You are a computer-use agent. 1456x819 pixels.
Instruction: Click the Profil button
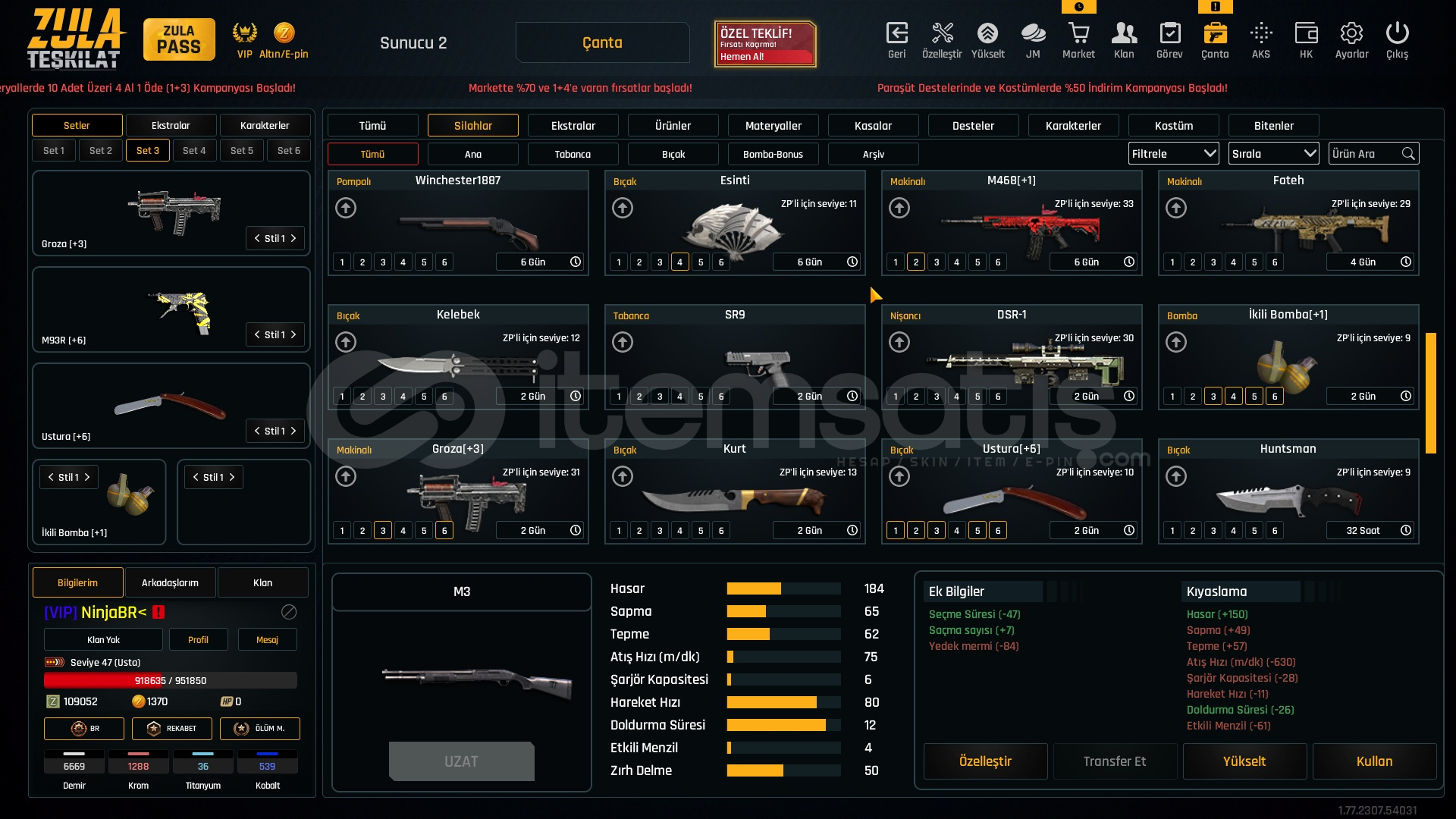pos(198,639)
